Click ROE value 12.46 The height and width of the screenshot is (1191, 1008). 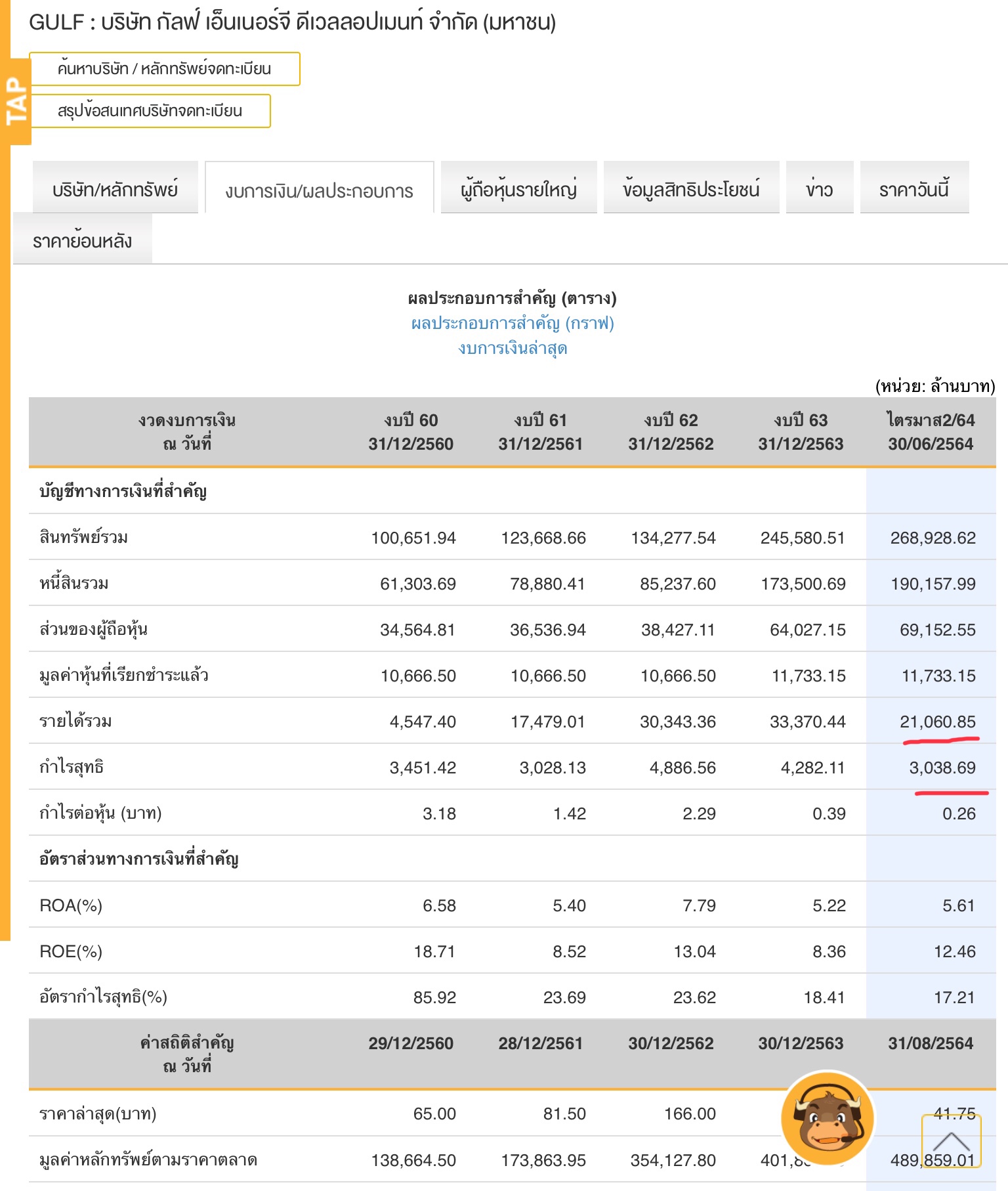[x=955, y=951]
